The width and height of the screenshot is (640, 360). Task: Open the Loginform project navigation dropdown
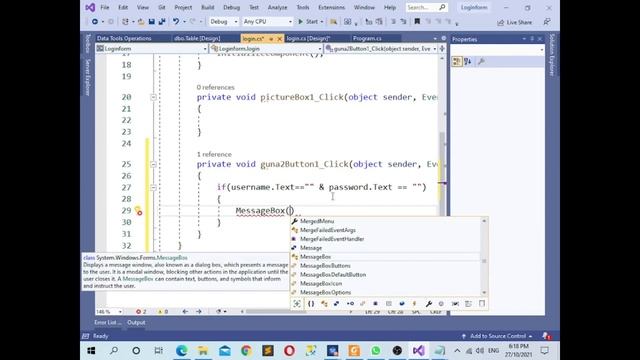click(x=152, y=49)
